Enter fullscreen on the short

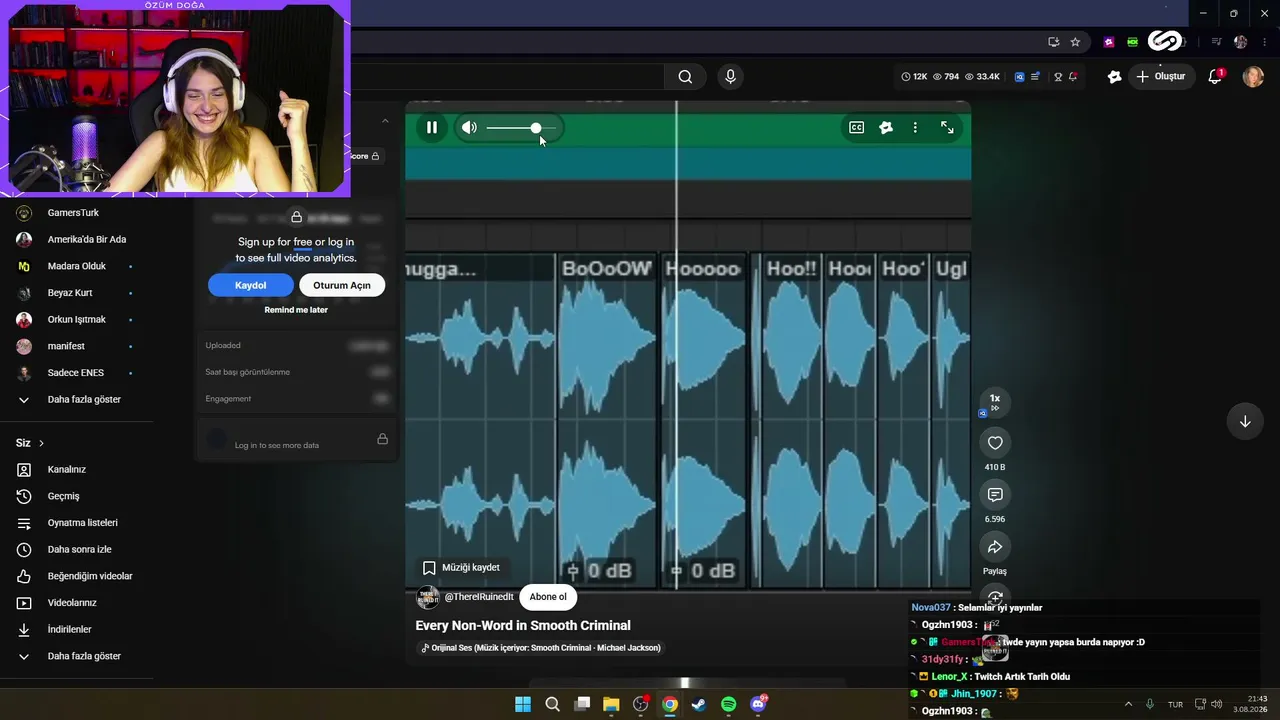[947, 128]
